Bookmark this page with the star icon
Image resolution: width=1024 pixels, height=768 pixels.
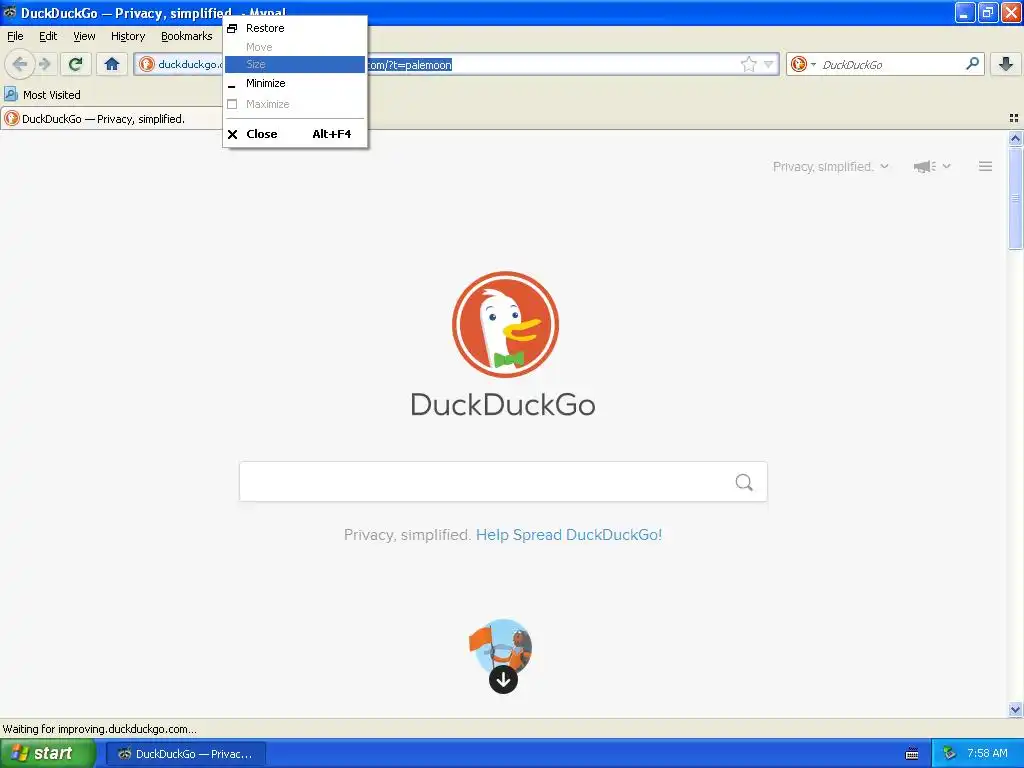748,64
